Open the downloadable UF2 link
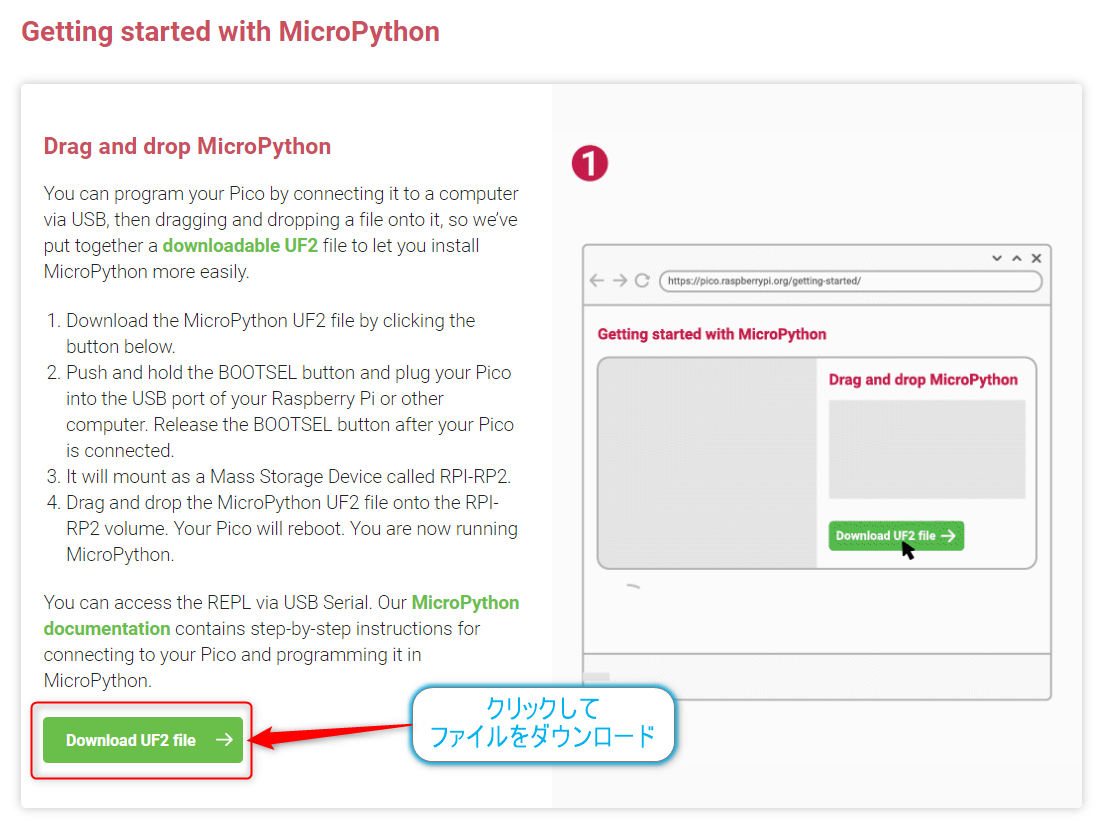This screenshot has width=1101, height=824. coord(240,246)
